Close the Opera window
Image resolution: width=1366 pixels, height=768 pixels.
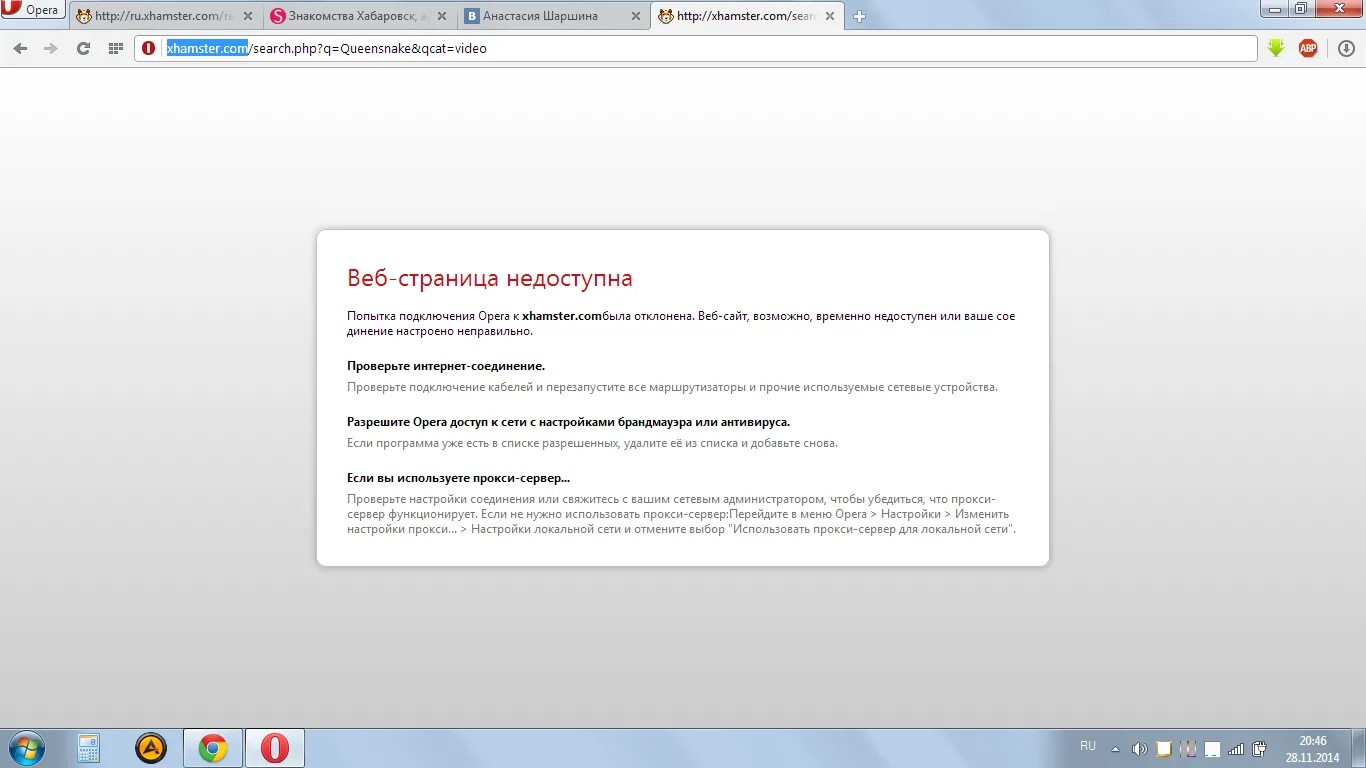1337,8
